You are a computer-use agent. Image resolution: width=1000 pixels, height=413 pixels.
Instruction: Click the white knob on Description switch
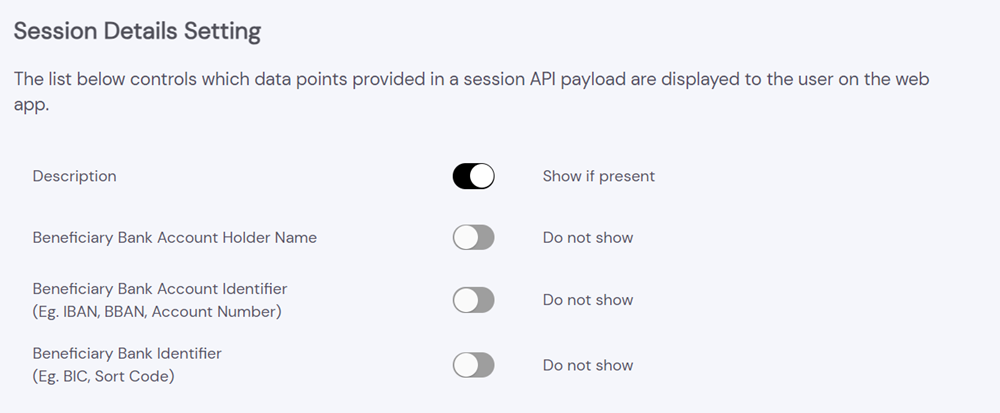coord(483,177)
